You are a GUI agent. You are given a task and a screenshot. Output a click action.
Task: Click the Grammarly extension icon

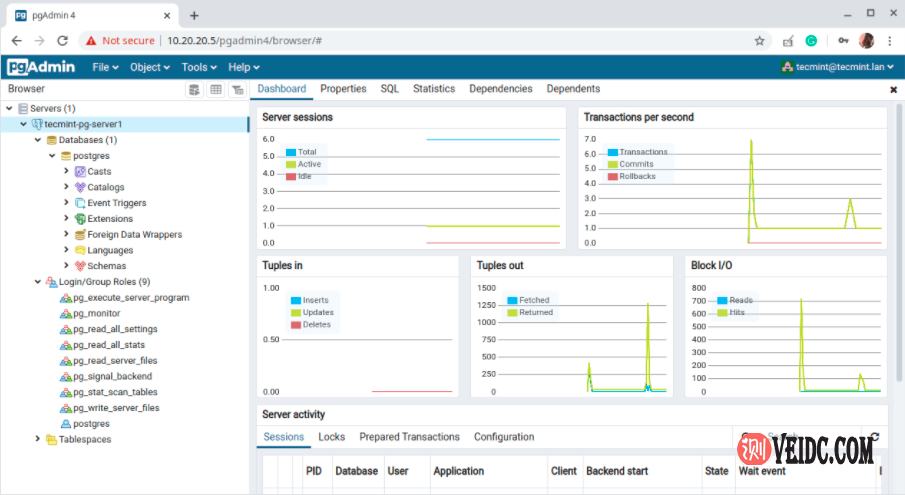tap(812, 41)
